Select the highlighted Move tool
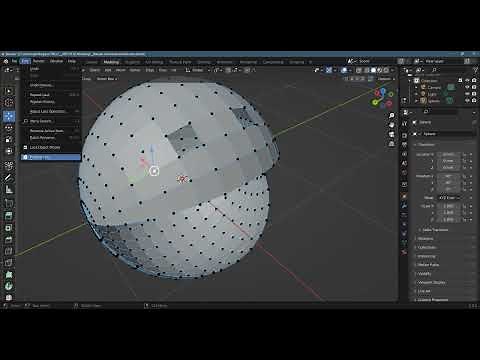 click(9, 116)
